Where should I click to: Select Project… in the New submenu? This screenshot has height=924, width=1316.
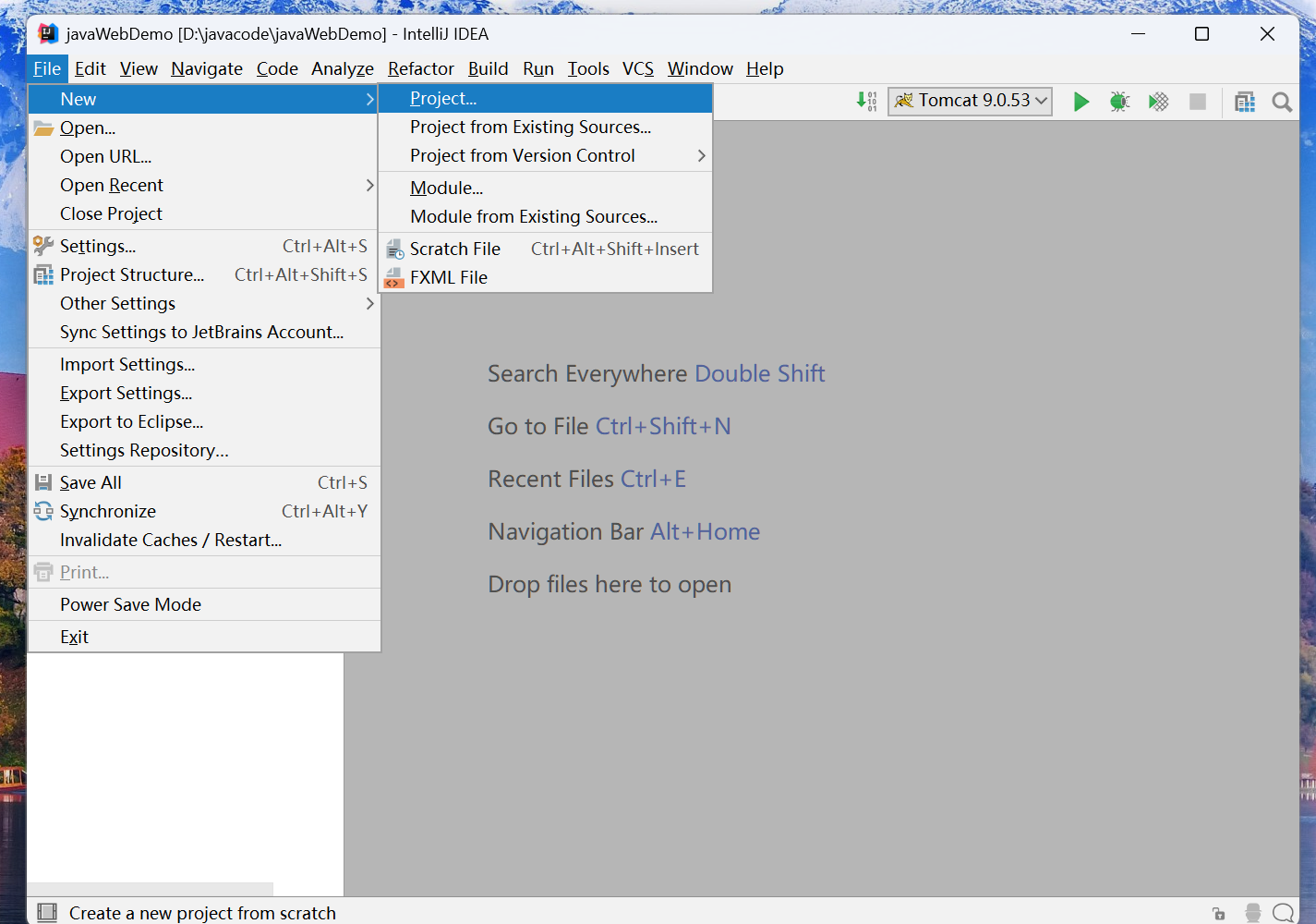[x=546, y=98]
